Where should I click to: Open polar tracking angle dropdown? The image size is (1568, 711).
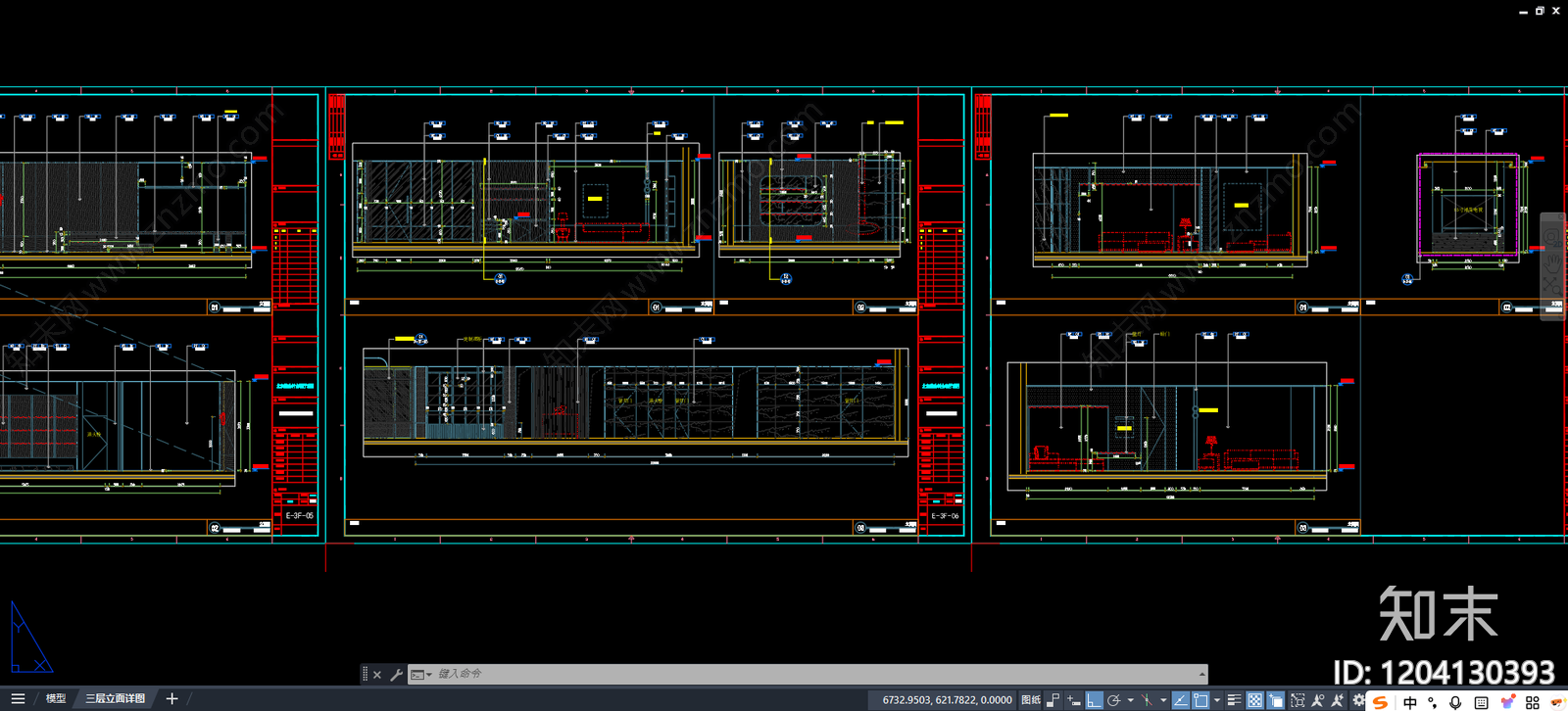coord(1131,700)
